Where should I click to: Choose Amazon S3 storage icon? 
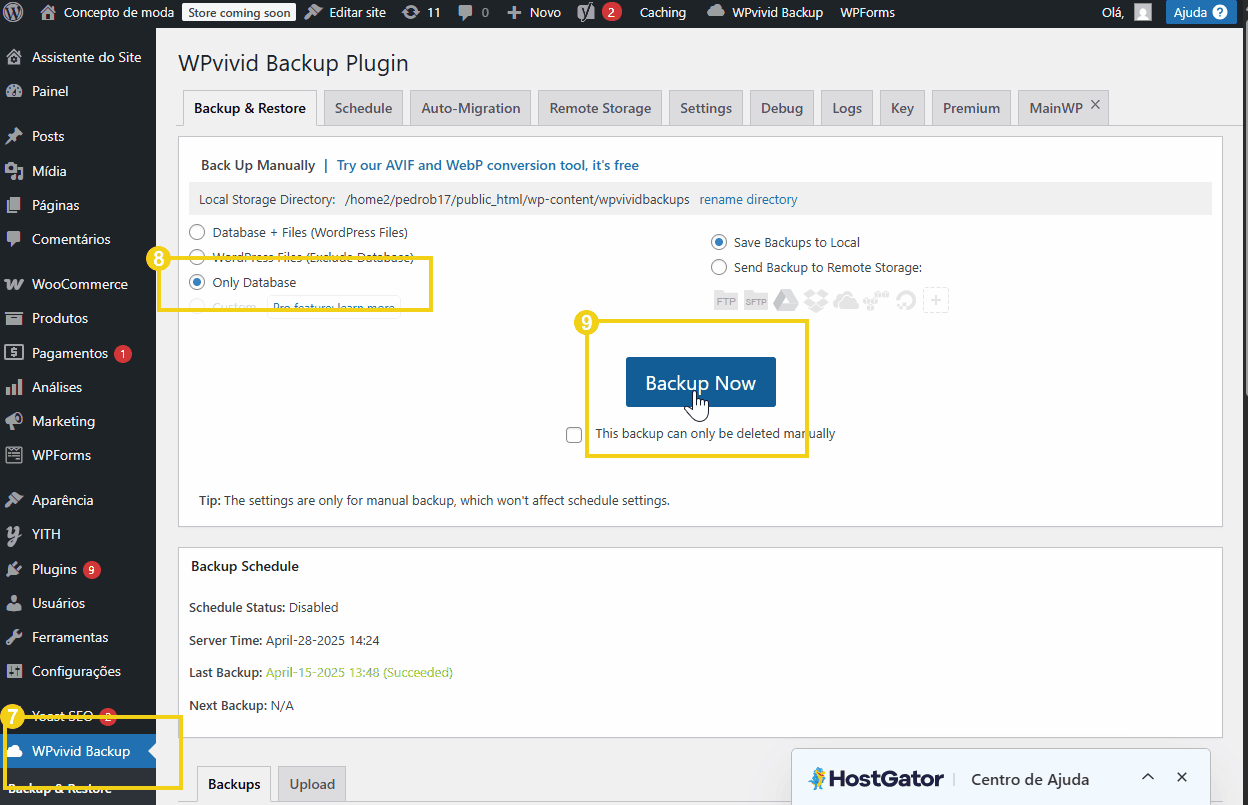pos(877,300)
